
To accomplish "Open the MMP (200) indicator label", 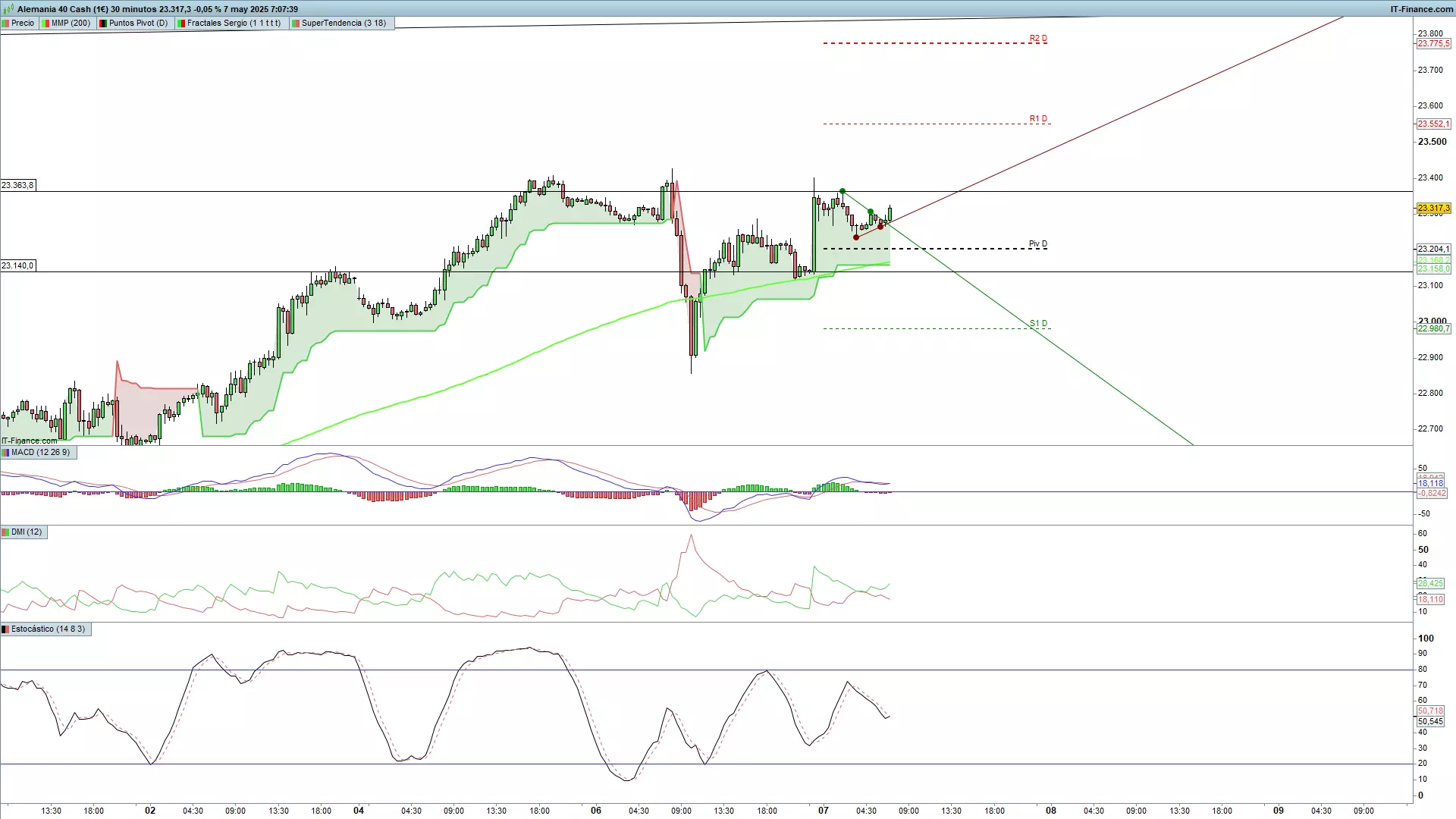I will pos(71,23).
